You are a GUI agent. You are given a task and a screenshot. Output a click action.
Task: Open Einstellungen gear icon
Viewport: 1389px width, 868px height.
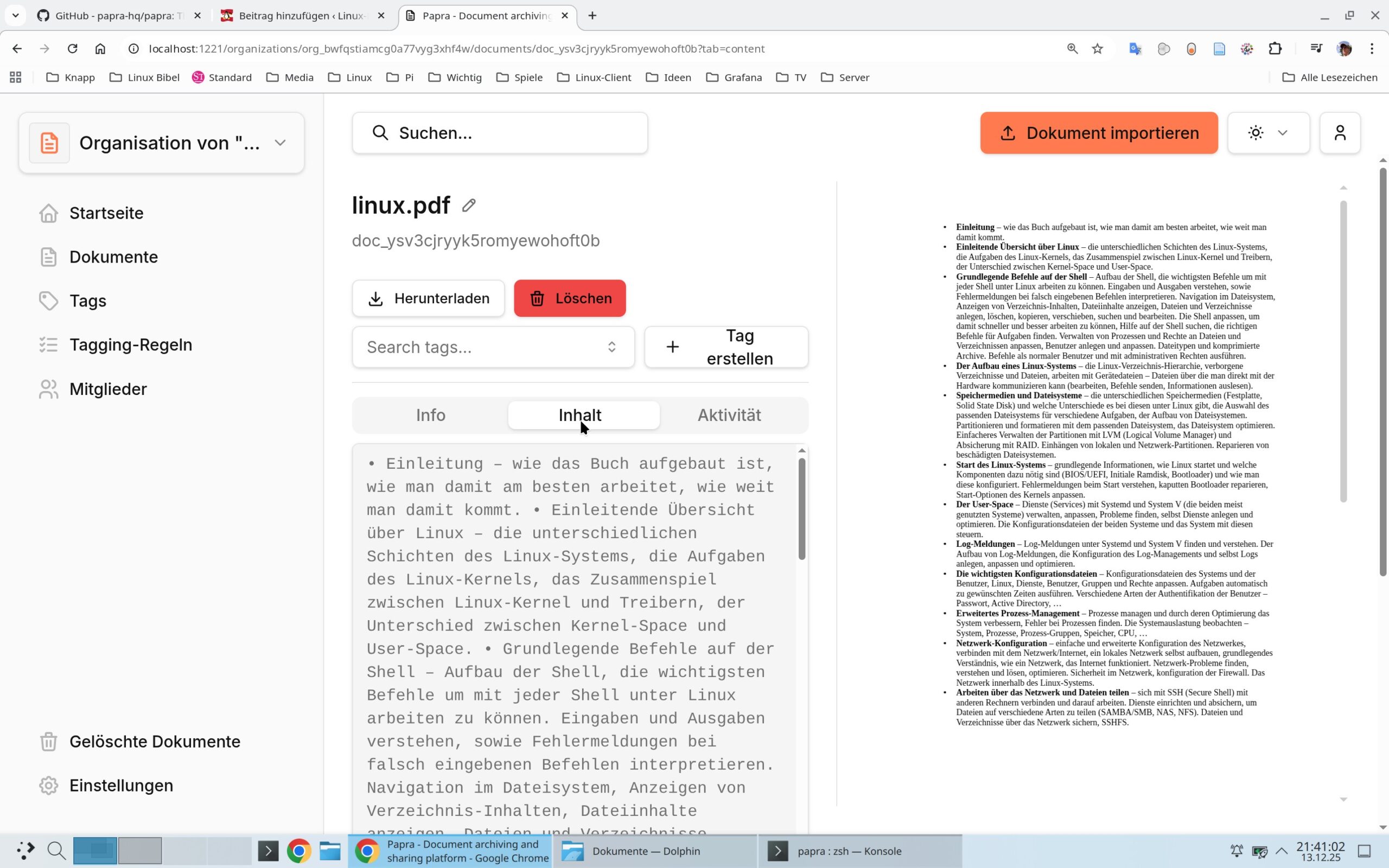tap(49, 786)
